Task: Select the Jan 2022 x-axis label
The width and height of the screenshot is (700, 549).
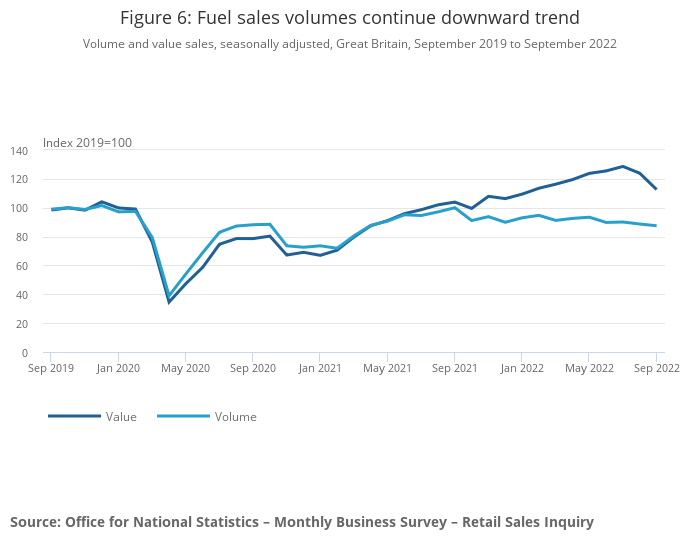Action: [522, 368]
